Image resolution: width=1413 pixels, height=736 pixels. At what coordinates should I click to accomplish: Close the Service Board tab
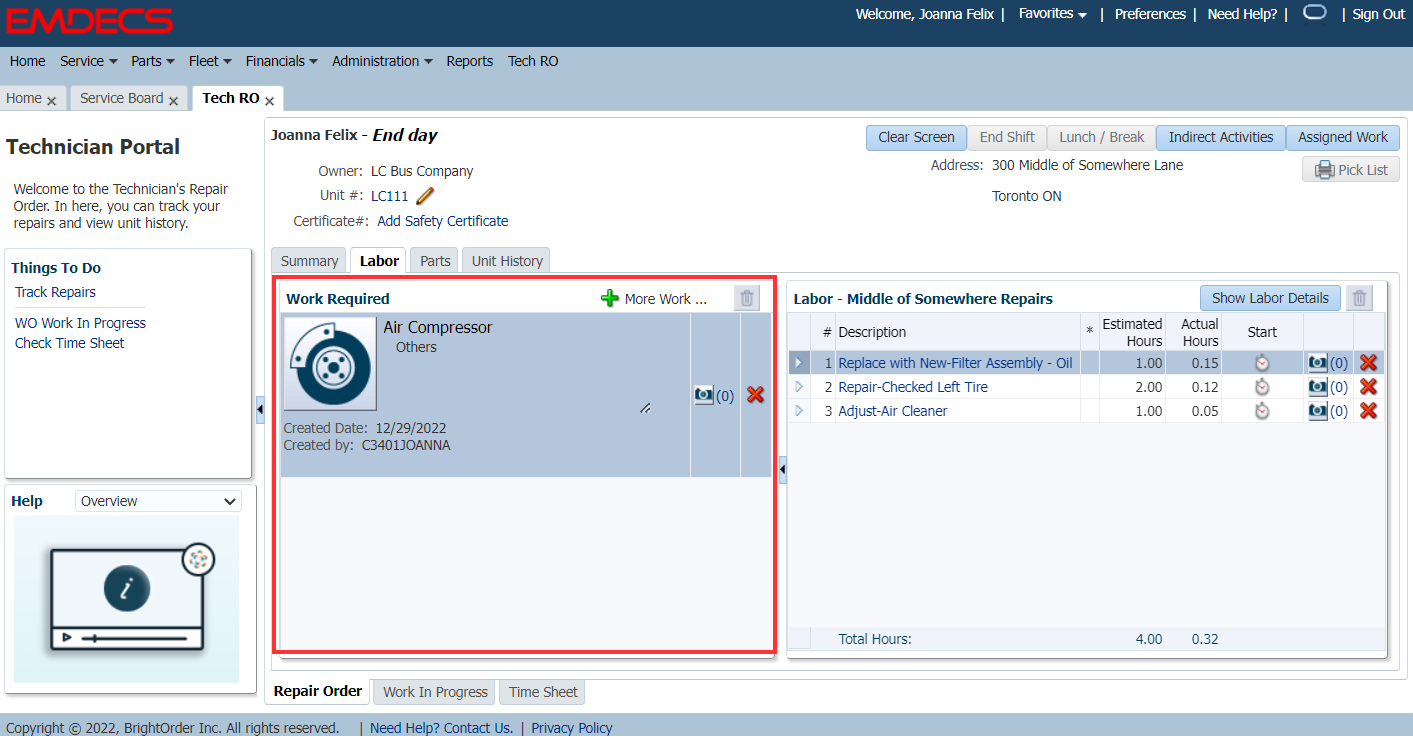(x=173, y=101)
